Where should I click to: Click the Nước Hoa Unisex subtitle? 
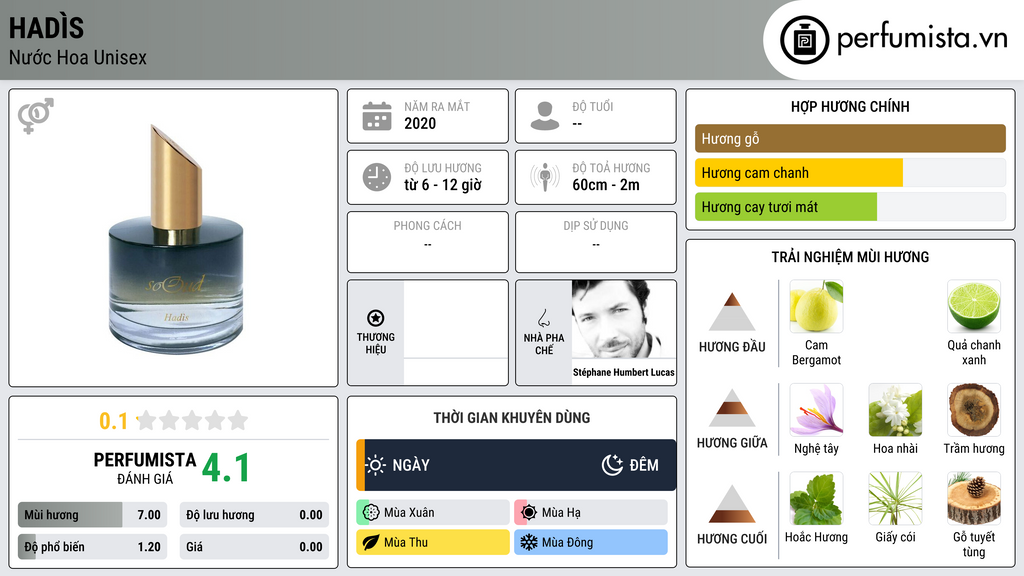78,57
